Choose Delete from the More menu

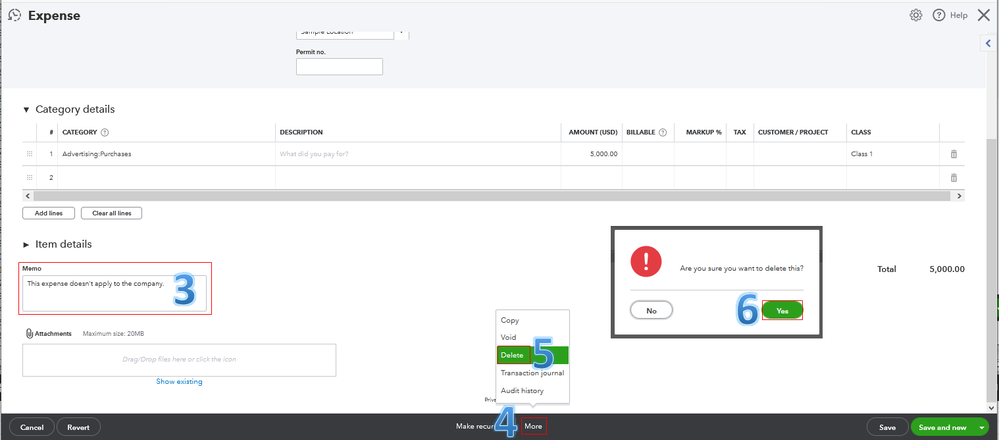[x=532, y=355]
